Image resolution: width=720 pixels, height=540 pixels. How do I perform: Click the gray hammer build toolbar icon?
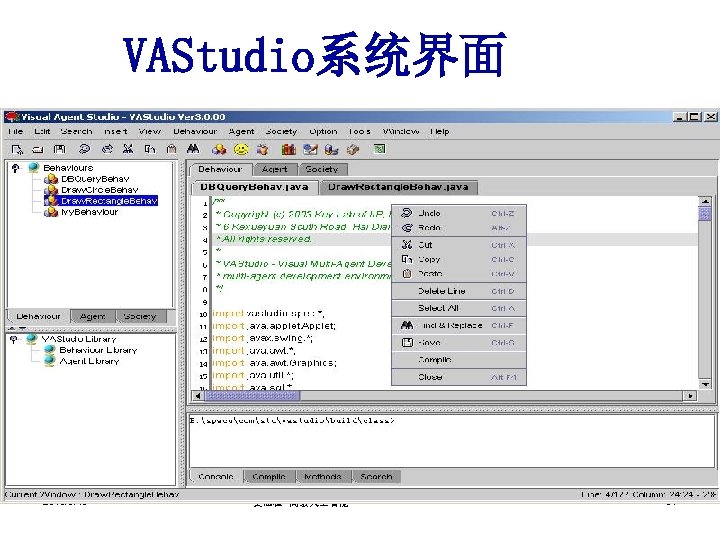click(x=353, y=149)
